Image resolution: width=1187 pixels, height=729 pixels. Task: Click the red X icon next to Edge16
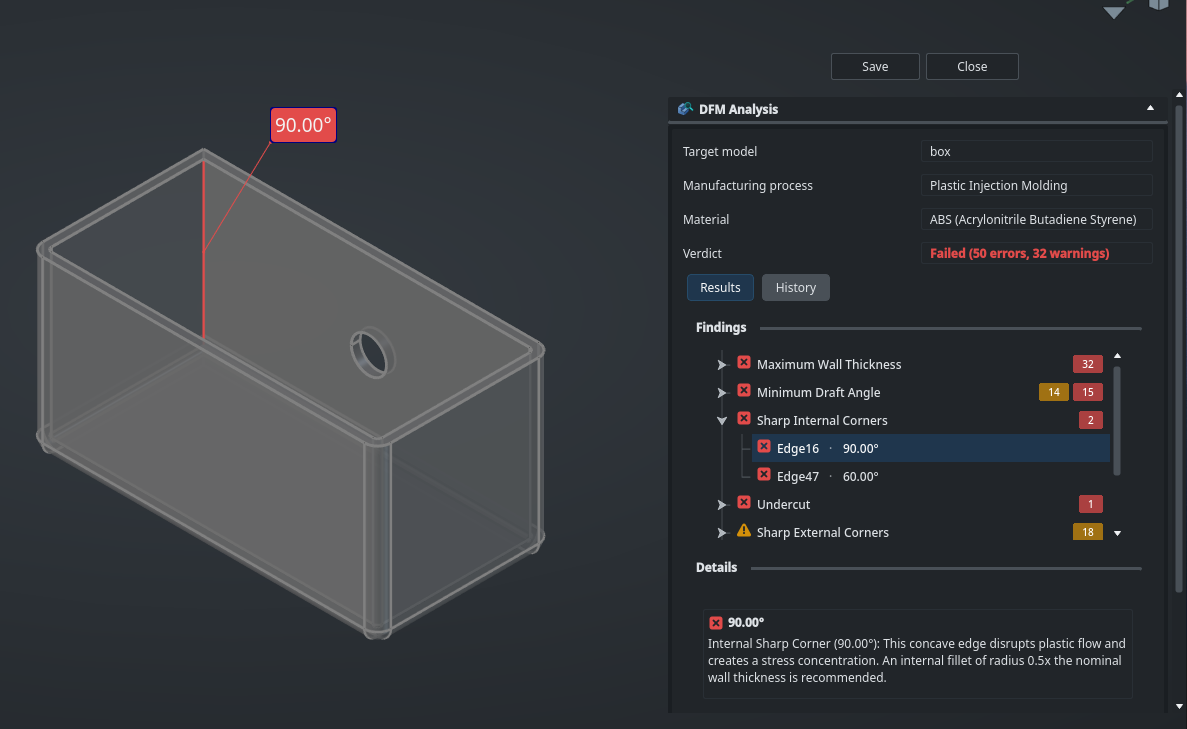[764, 448]
